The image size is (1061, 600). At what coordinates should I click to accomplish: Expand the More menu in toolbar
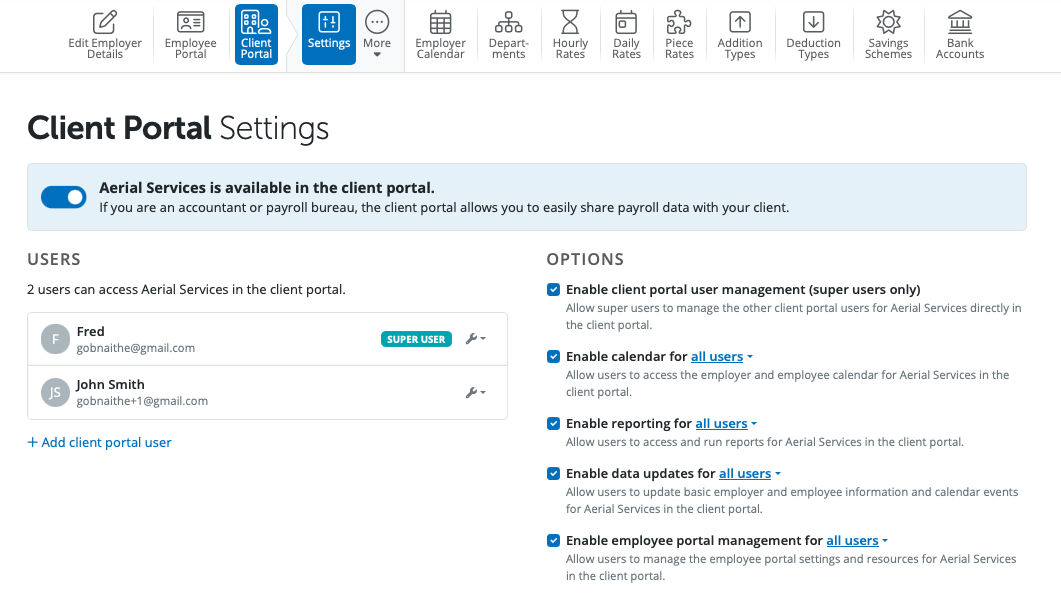coord(377,34)
